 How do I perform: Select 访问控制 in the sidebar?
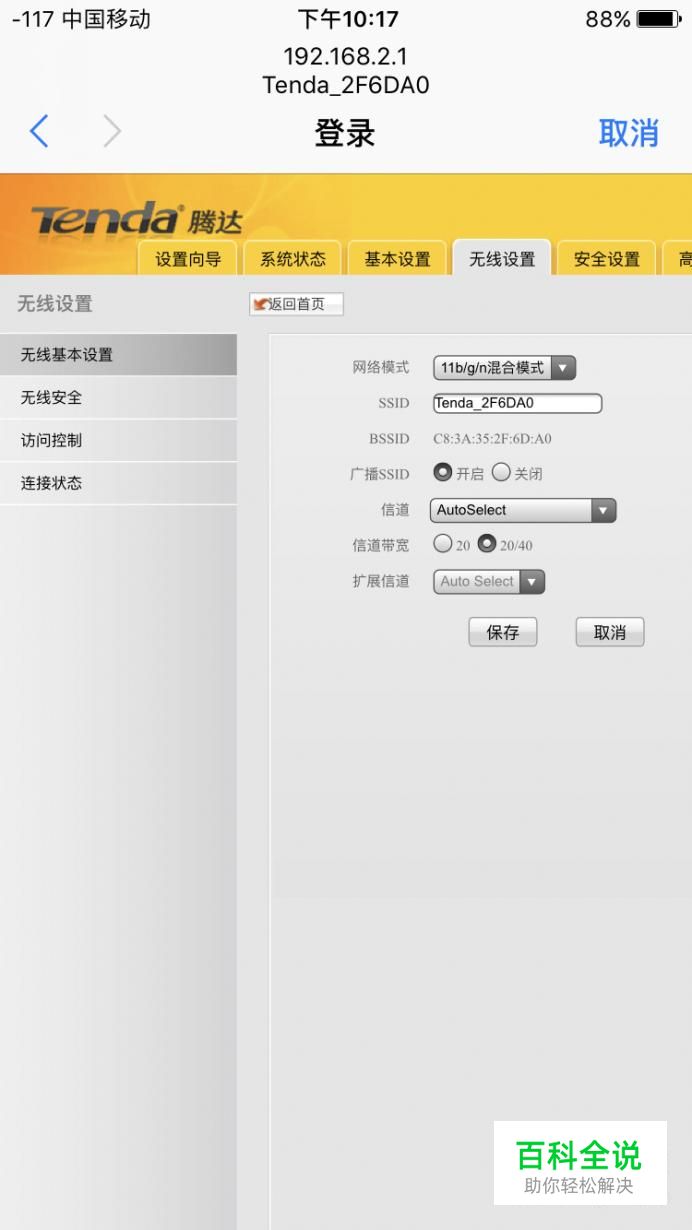coord(118,441)
